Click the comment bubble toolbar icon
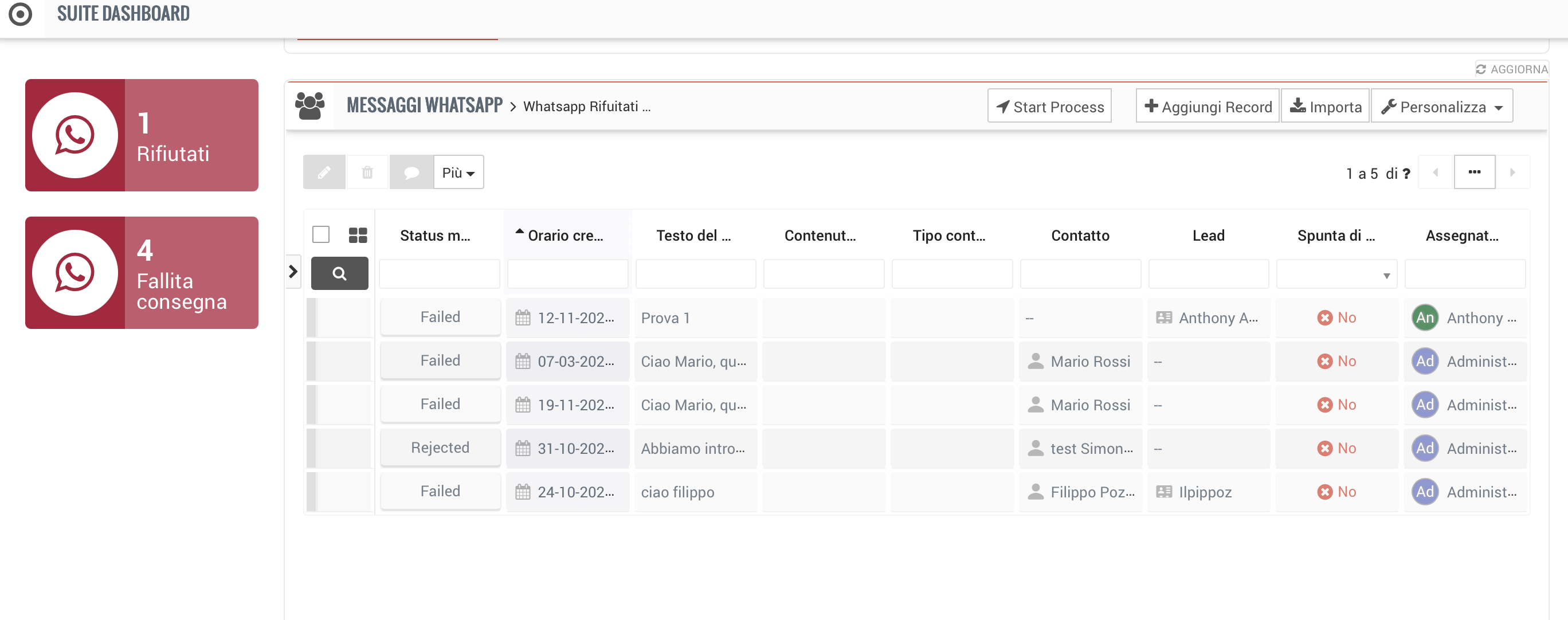Screen dimensions: 1568x620 pos(411,172)
